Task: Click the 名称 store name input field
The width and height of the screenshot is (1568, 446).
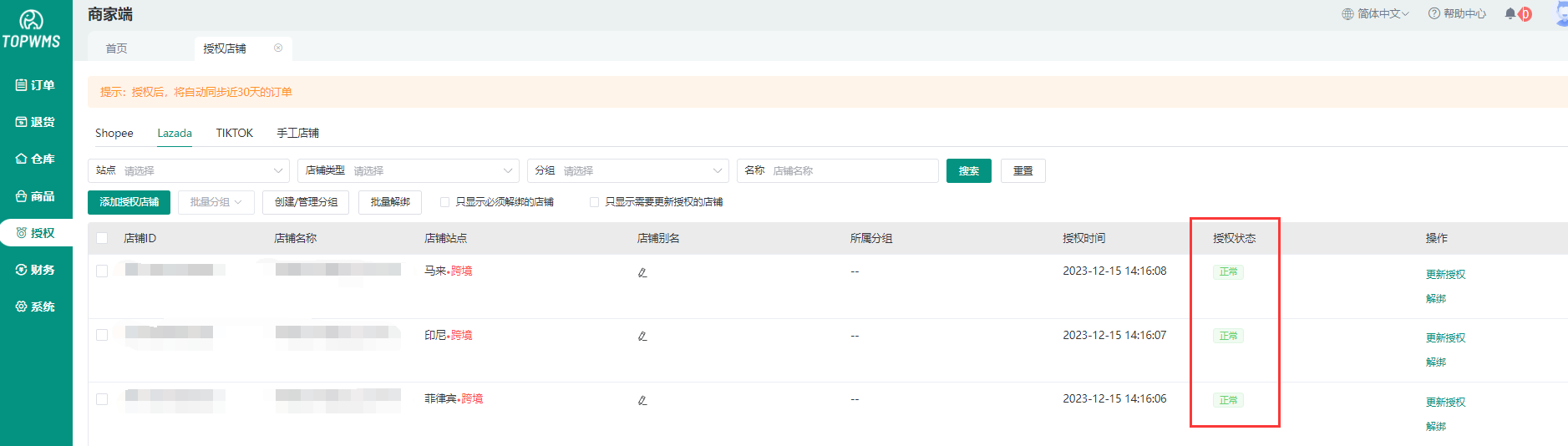Action: (850, 170)
